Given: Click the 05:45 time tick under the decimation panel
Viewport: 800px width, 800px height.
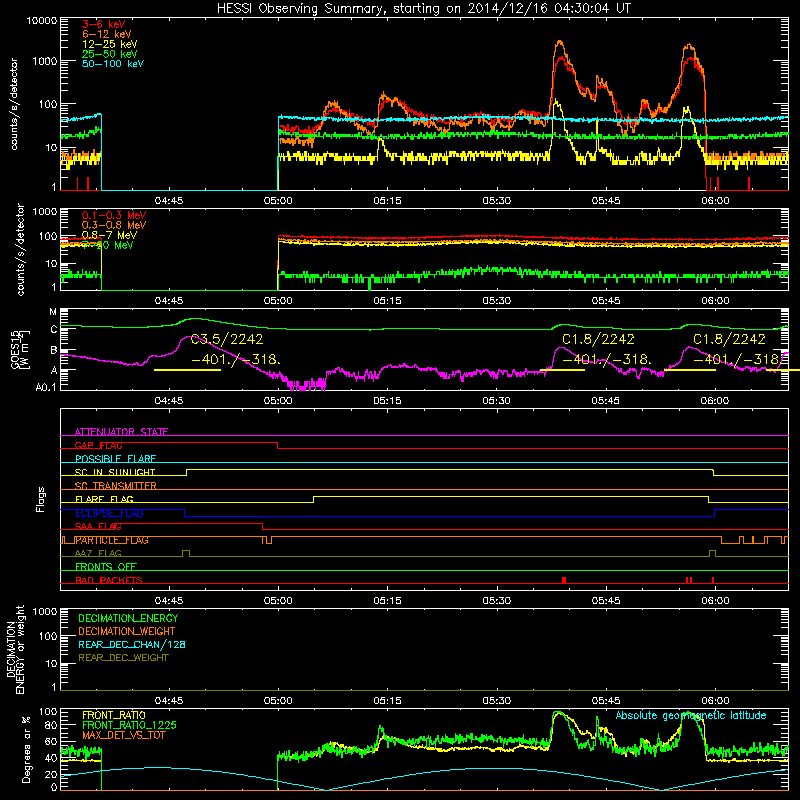Looking at the screenshot, I should point(606,701).
